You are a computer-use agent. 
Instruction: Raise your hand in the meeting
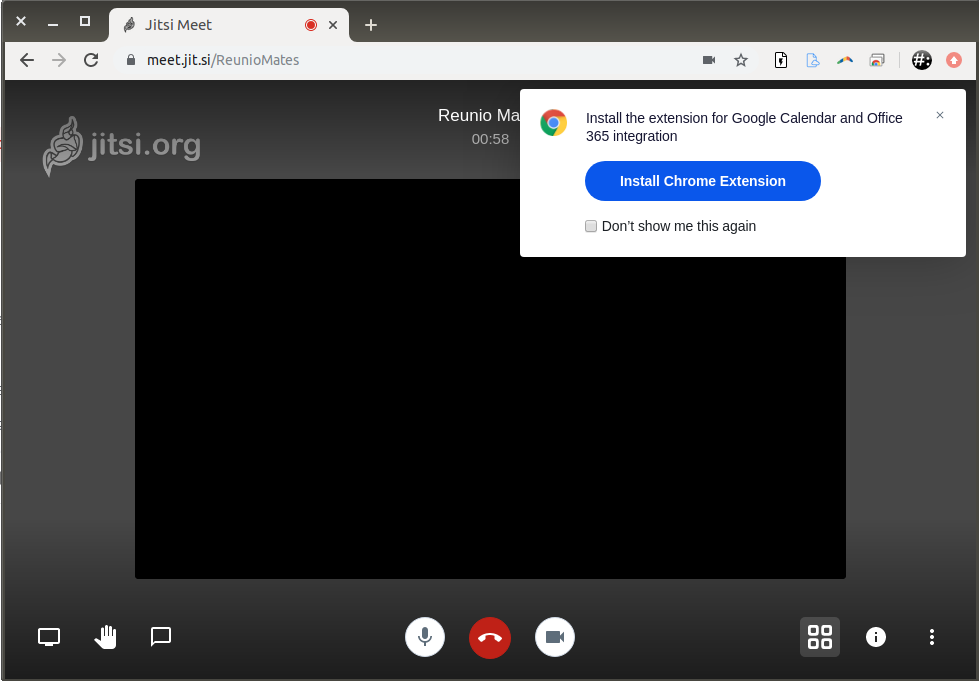pos(105,637)
